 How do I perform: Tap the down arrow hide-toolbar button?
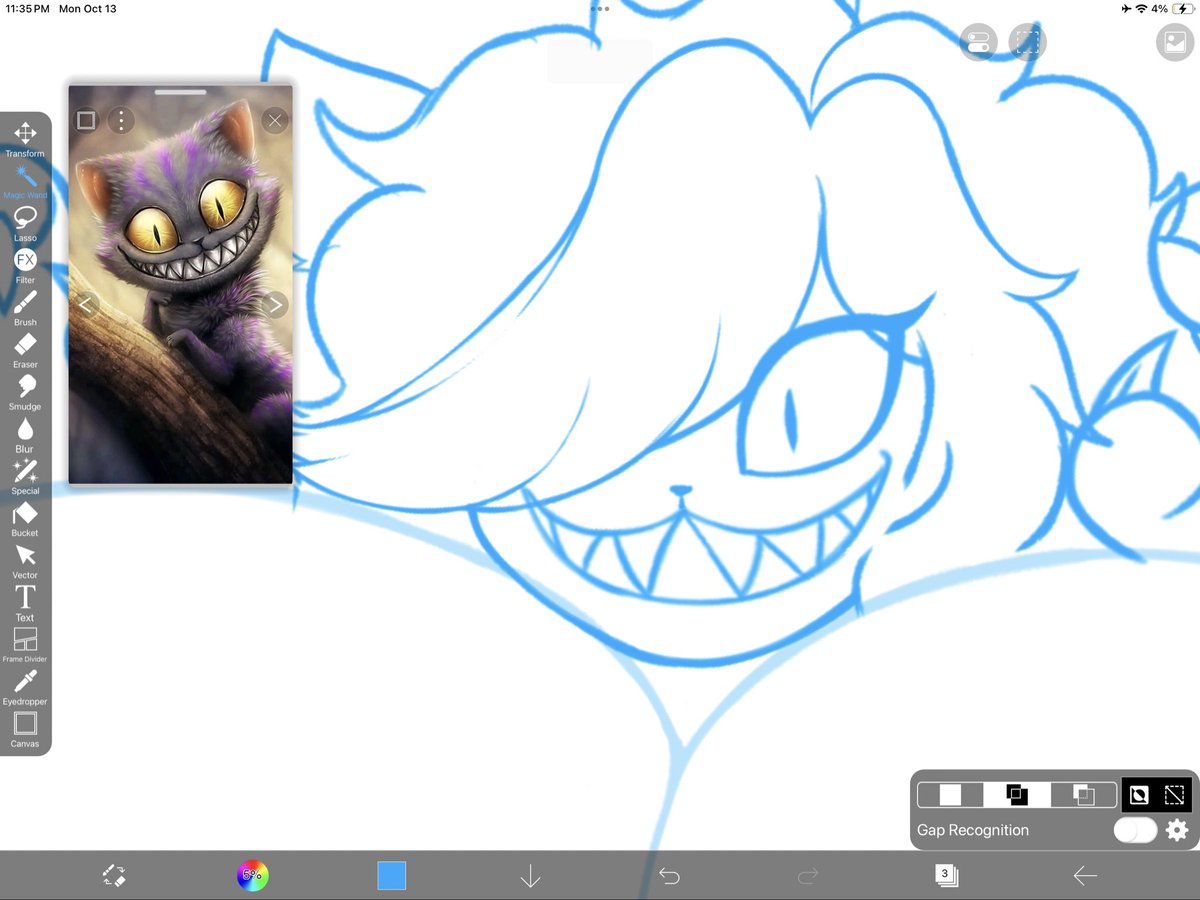[x=530, y=876]
